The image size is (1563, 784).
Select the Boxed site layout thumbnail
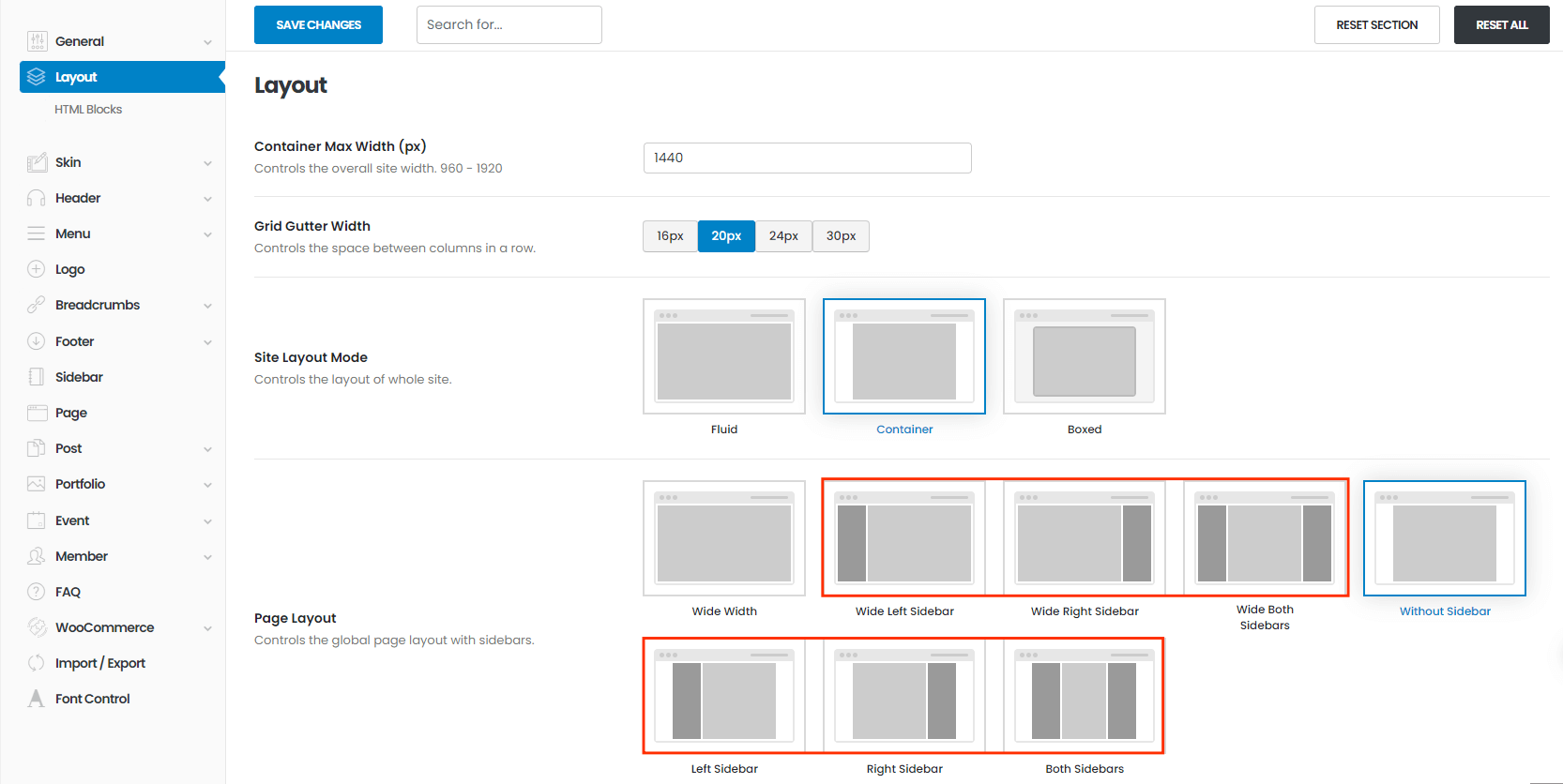point(1084,356)
